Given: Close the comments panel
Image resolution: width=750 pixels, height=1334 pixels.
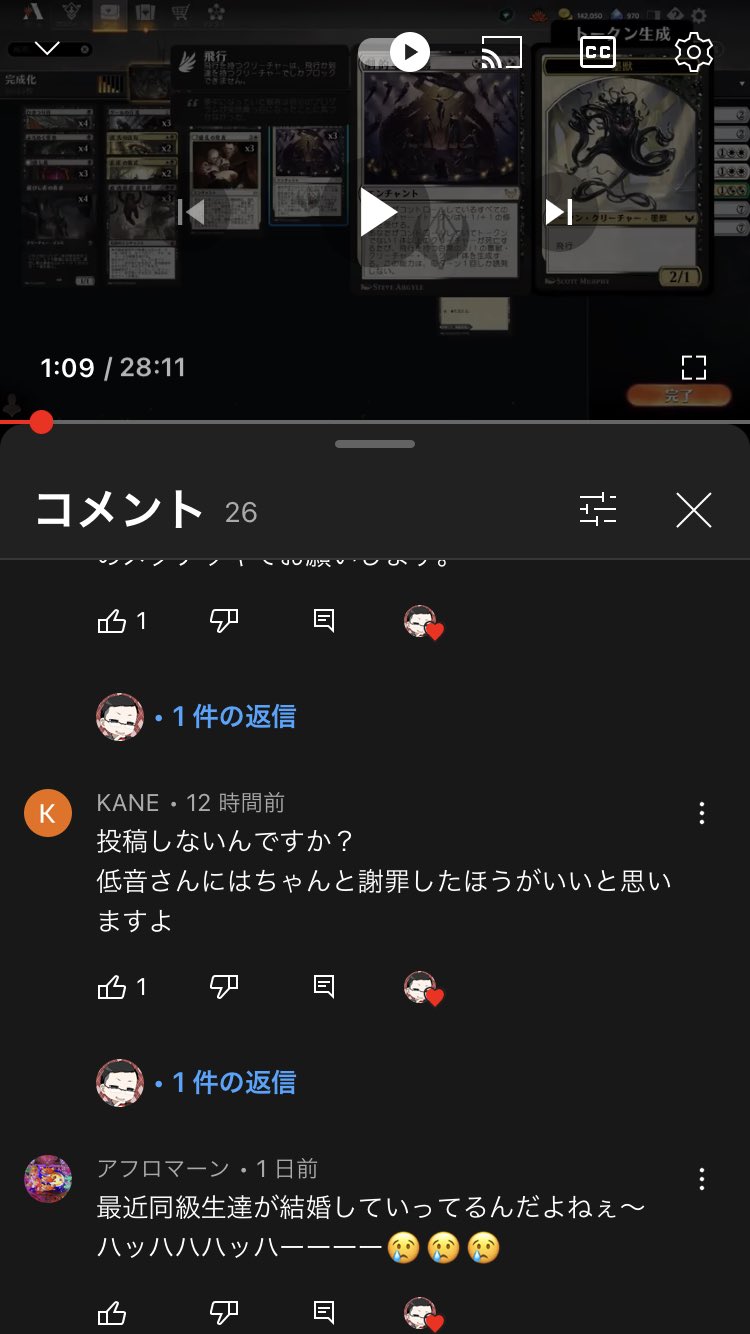Looking at the screenshot, I should (693, 510).
